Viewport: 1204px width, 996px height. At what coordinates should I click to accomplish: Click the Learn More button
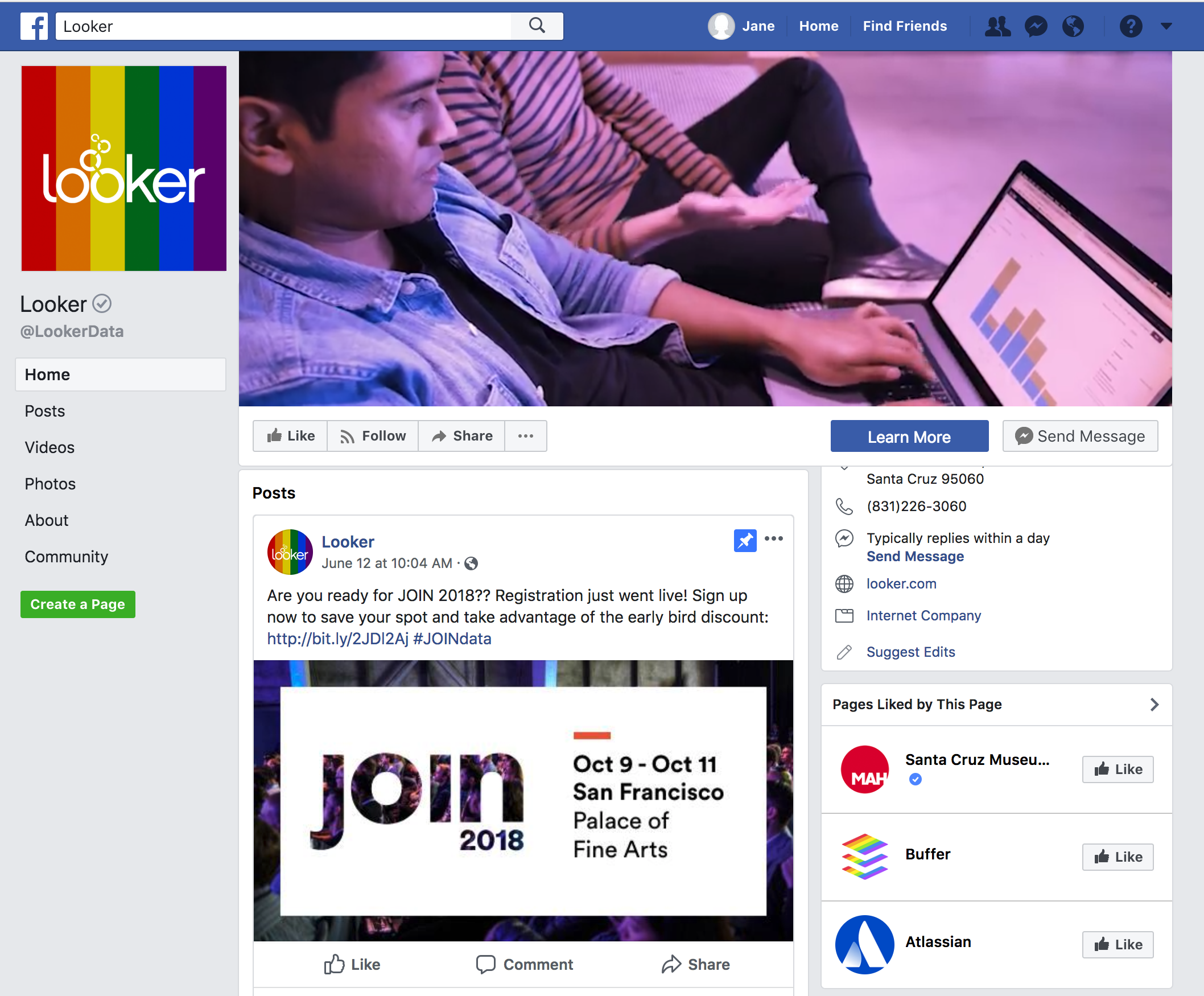point(909,437)
